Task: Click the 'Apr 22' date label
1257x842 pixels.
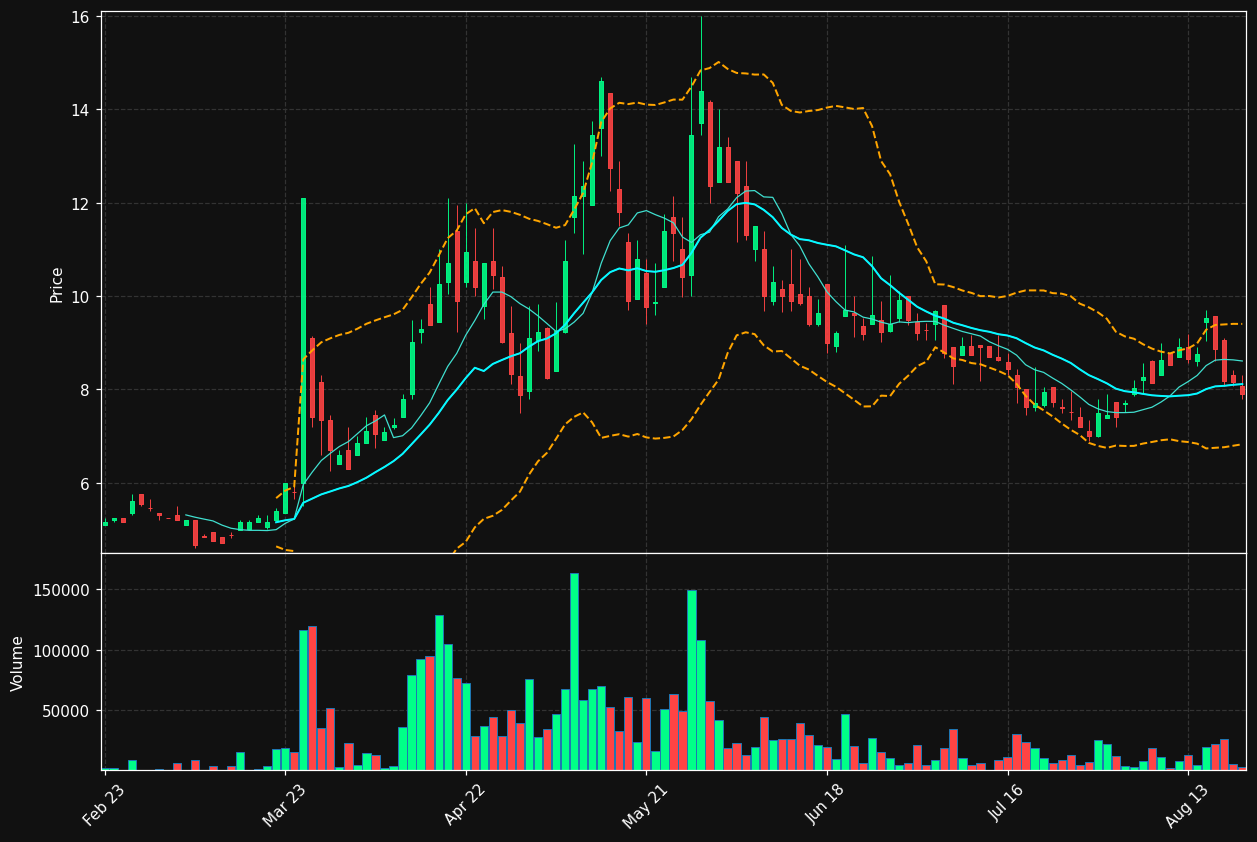Action: point(465,805)
